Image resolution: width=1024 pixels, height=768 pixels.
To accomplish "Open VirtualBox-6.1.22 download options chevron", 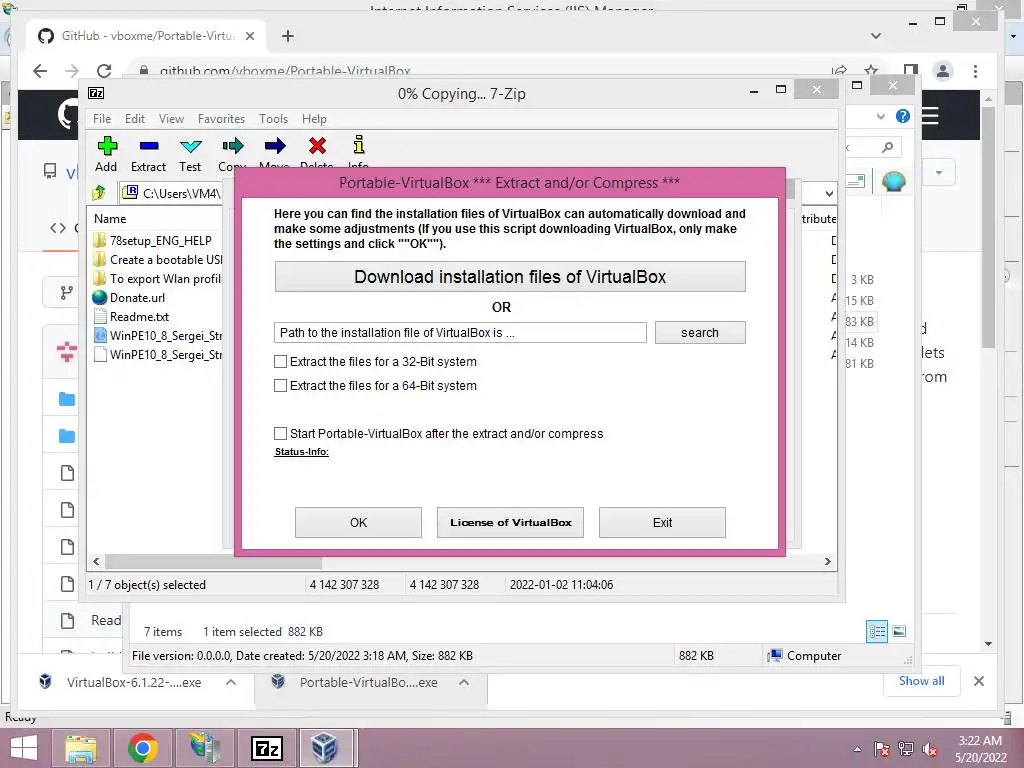I will 231,682.
